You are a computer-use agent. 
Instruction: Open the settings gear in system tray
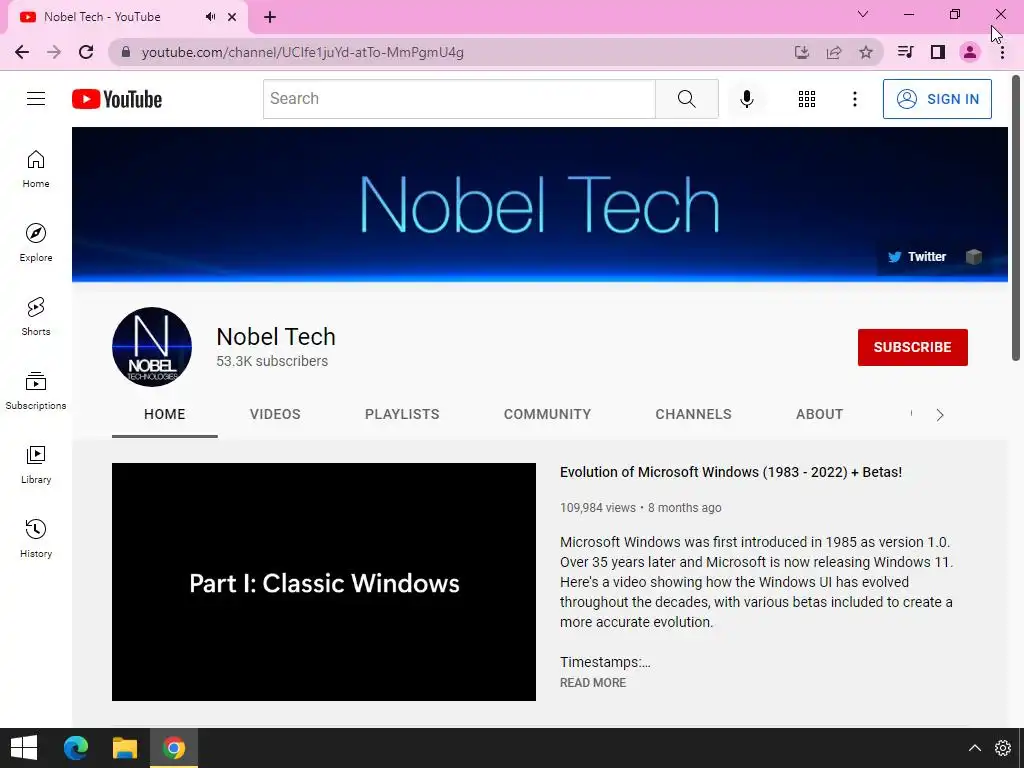1002,748
